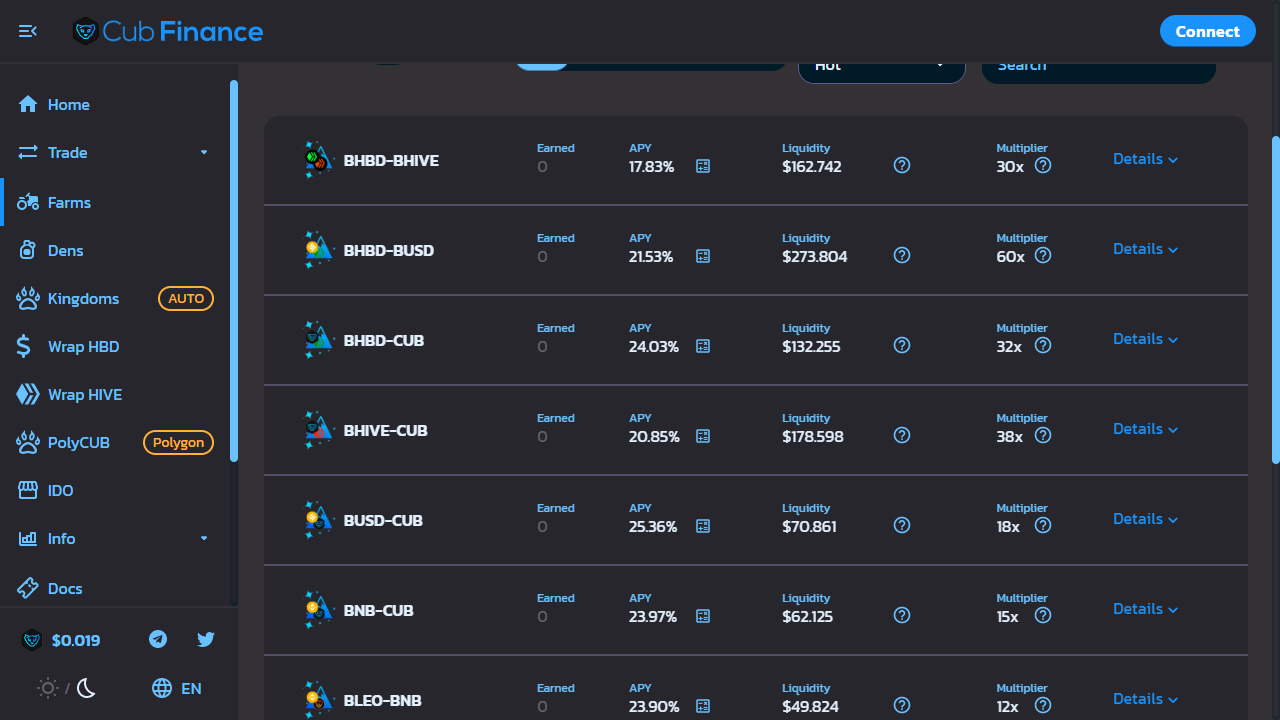The width and height of the screenshot is (1280, 720).
Task: Open Wrap HBD page
Action: pyautogui.click(x=115, y=347)
